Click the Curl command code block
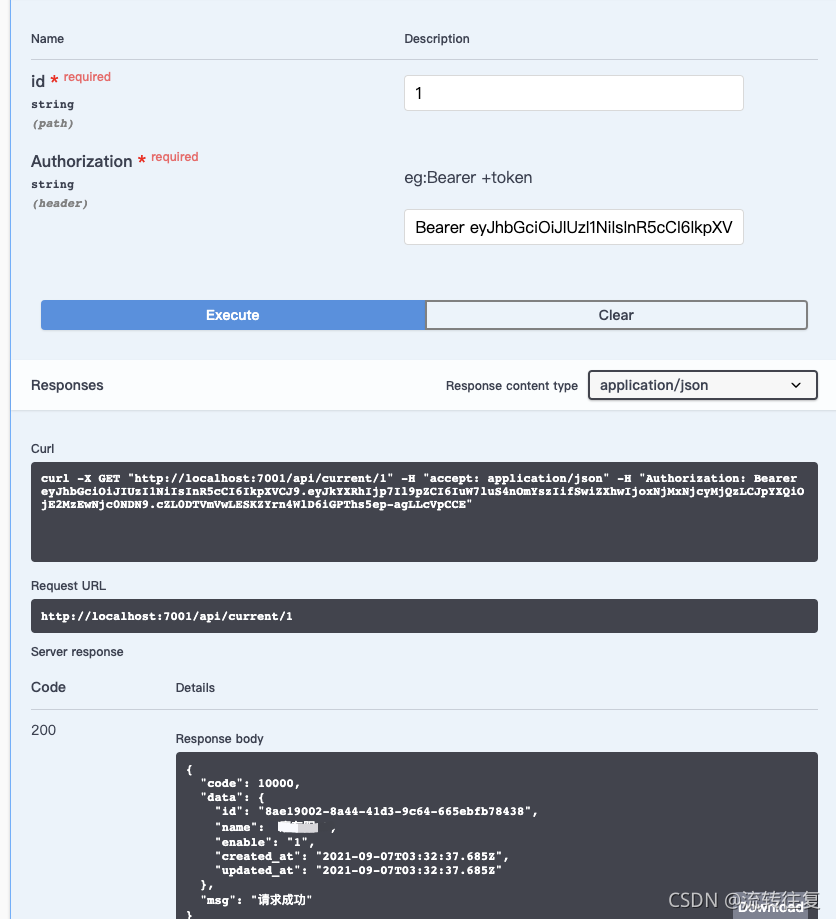This screenshot has width=836, height=919. (424, 512)
